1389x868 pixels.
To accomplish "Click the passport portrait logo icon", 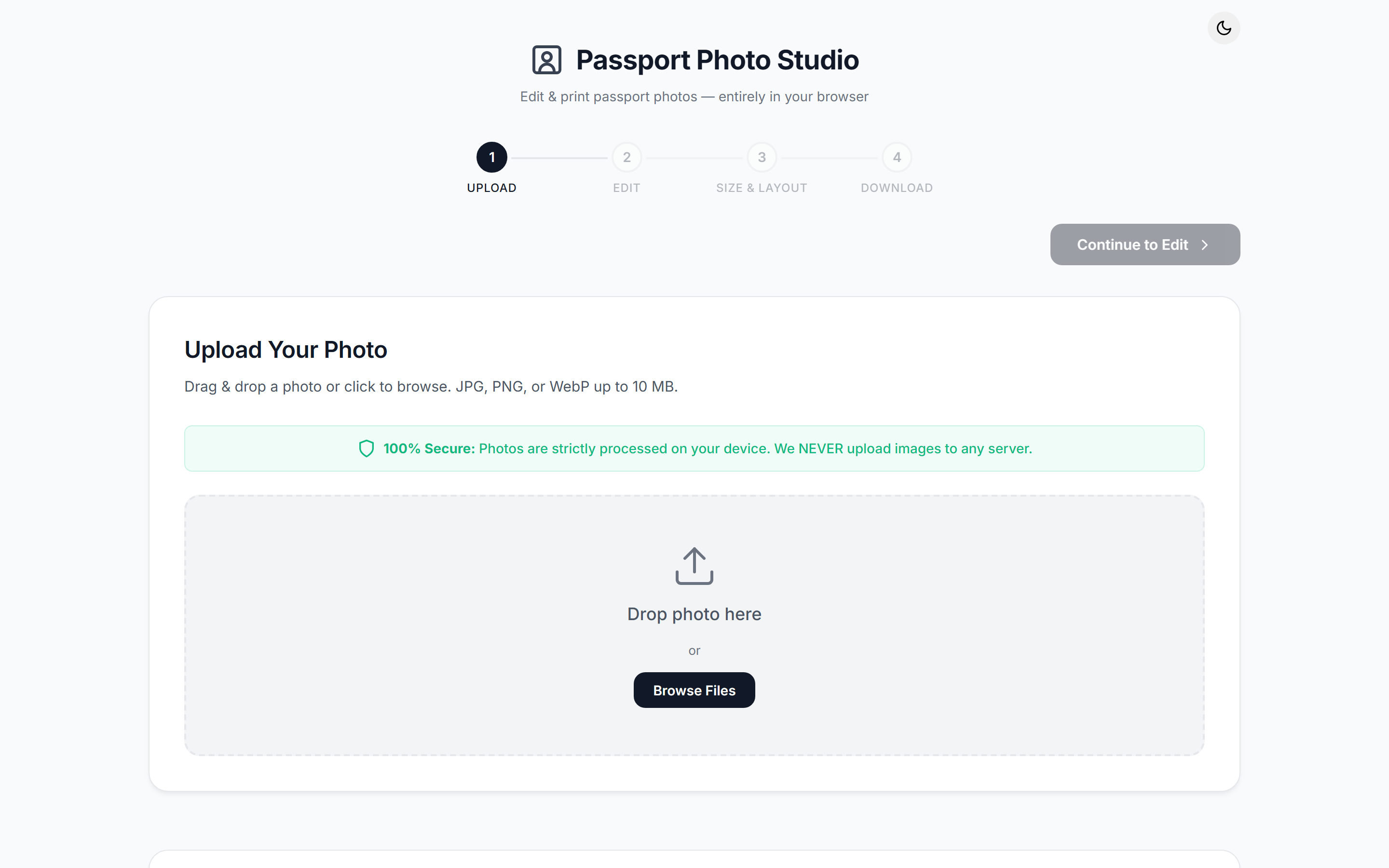I will (x=546, y=60).
